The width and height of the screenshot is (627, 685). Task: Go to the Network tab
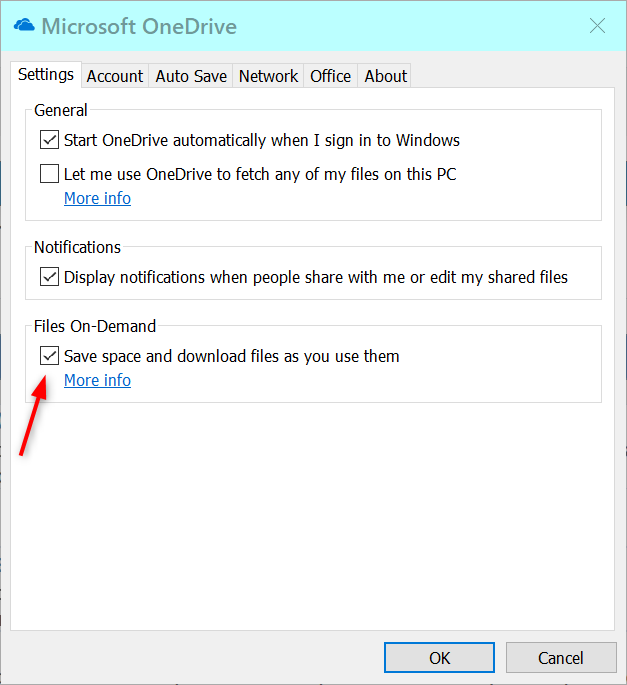point(268,76)
